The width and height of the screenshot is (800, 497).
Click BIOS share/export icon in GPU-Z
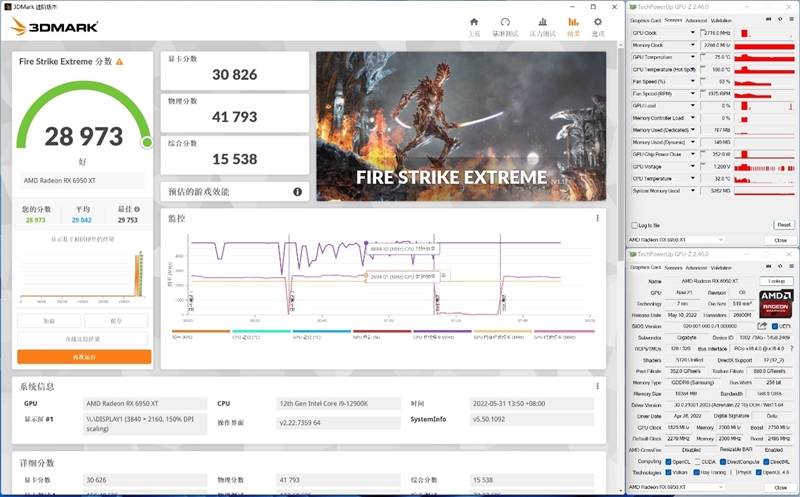click(762, 326)
